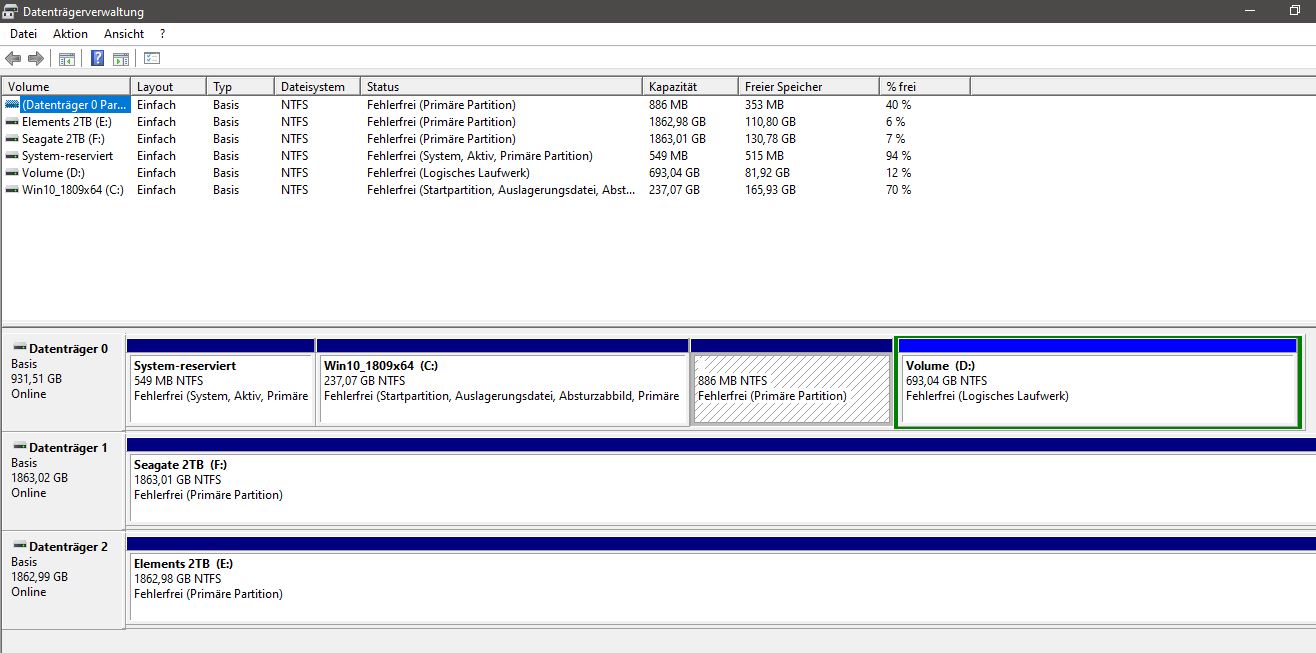Click the Forward arrow toolbar icon
The image size is (1316, 653).
36,59
